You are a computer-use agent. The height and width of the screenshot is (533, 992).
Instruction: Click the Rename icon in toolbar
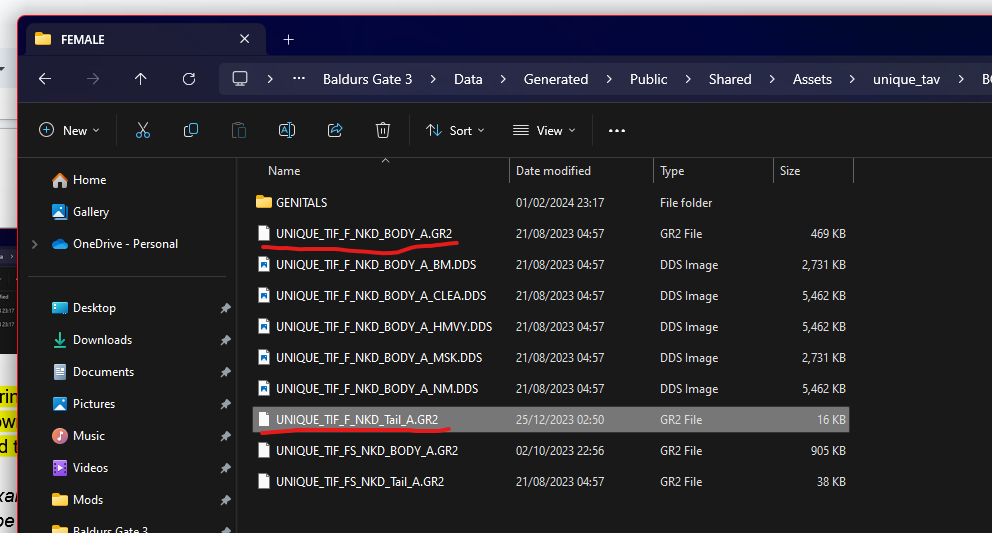click(286, 130)
